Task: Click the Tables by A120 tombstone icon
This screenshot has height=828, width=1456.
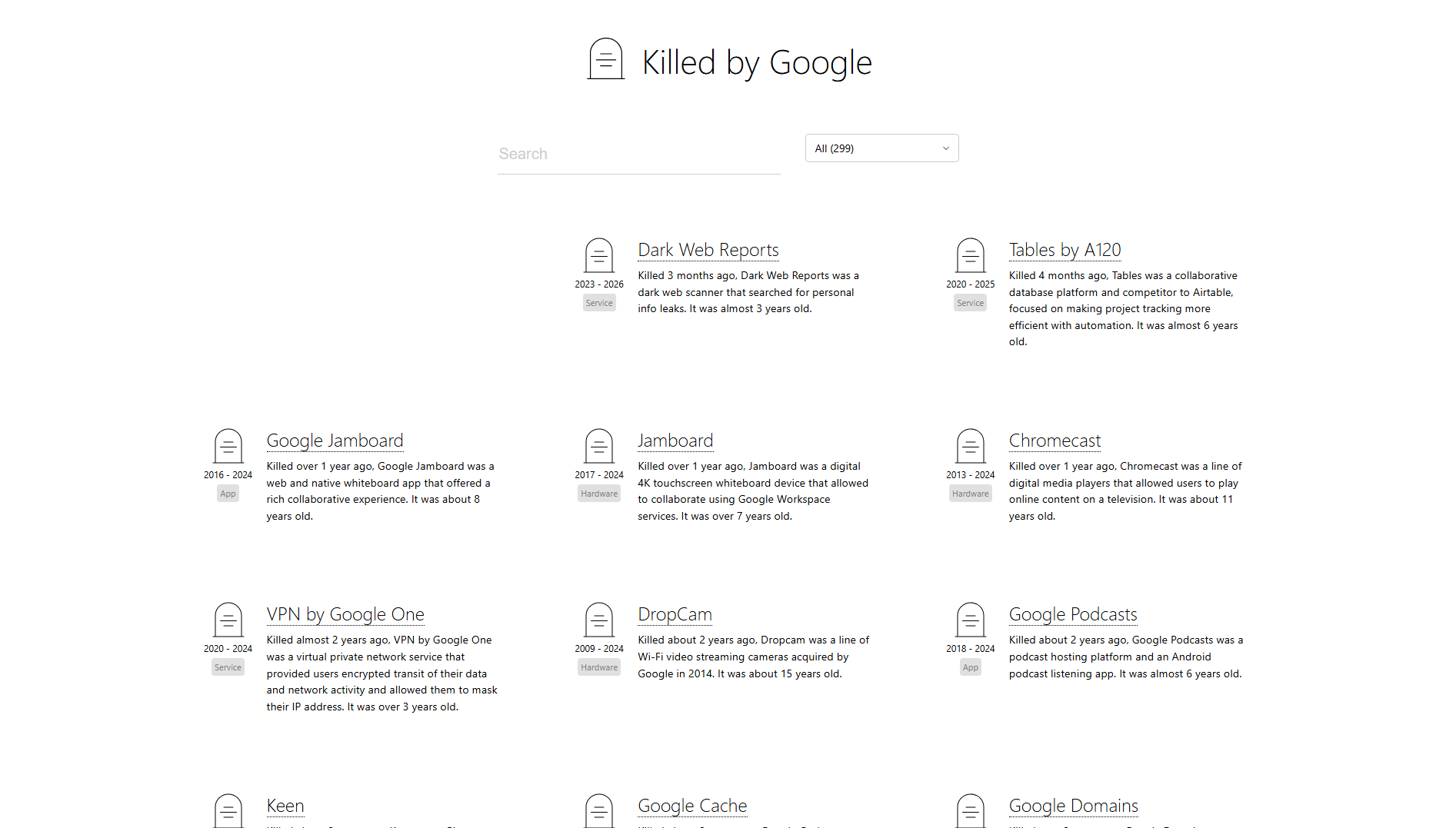Action: click(x=970, y=255)
